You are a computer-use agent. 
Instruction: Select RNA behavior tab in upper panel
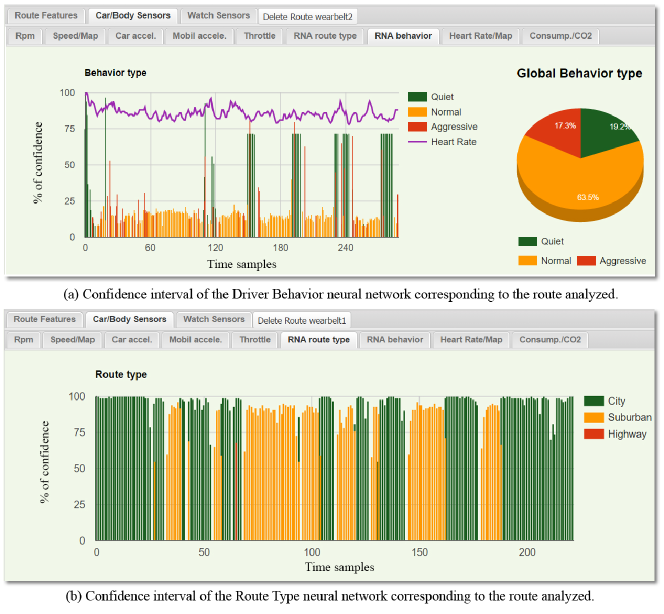pos(403,36)
